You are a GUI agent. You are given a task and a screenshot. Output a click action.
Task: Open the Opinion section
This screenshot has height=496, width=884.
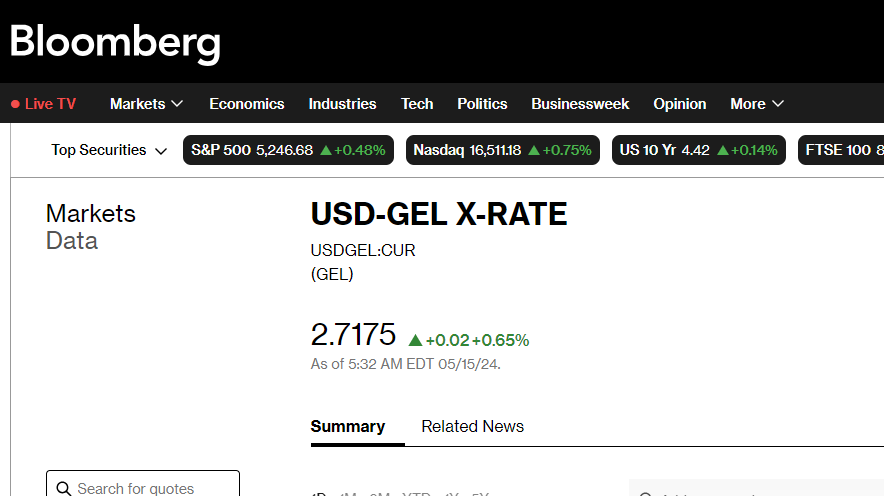[679, 104]
